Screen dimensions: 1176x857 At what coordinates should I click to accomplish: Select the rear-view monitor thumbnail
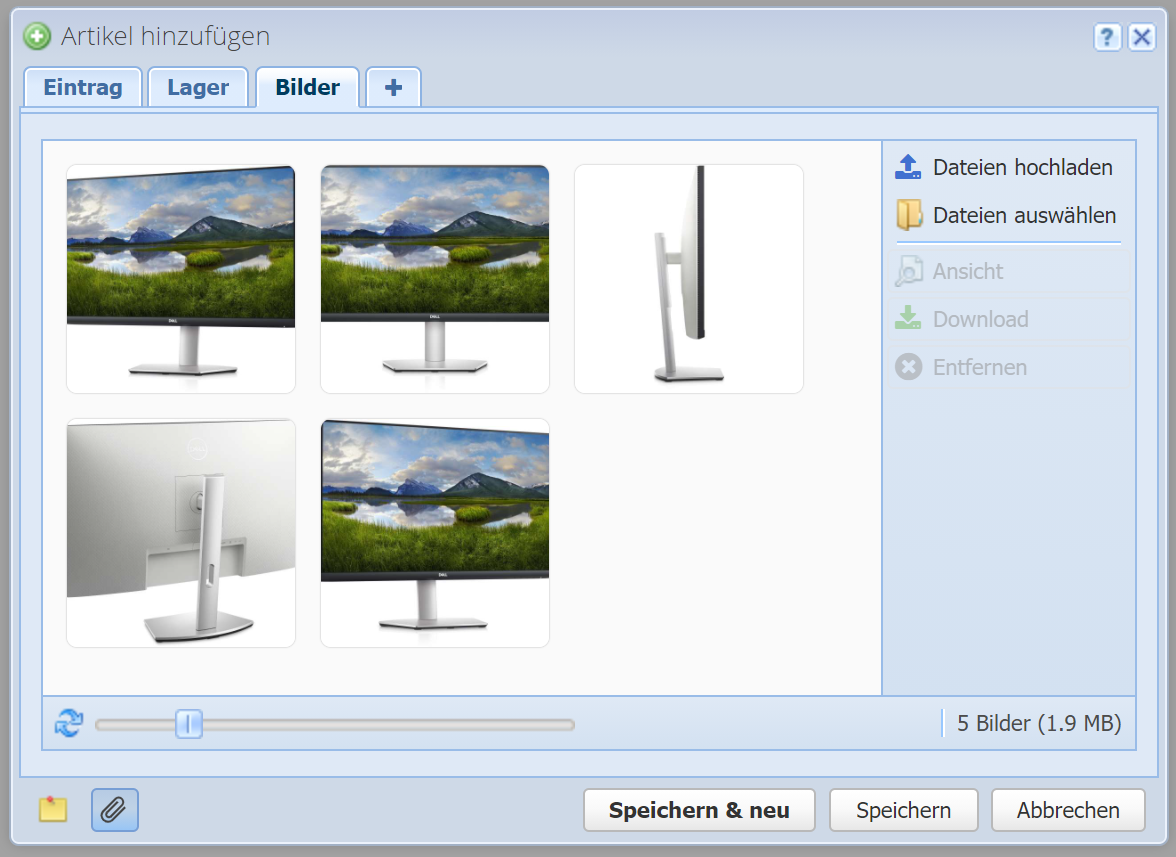(181, 533)
